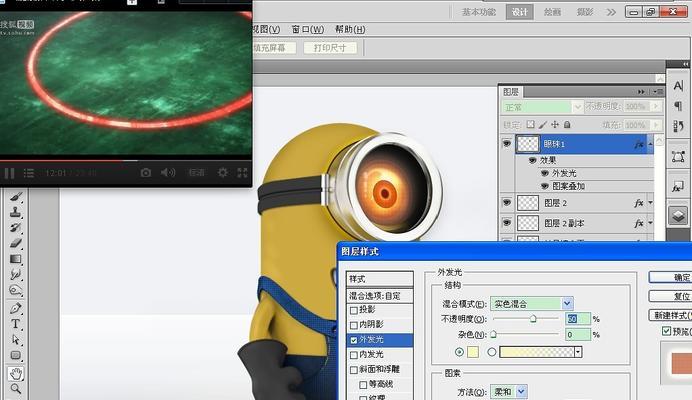Open the 混合模式 dropdown (实色混合)
Screen dimensions: 692x400
pyautogui.click(x=567, y=303)
